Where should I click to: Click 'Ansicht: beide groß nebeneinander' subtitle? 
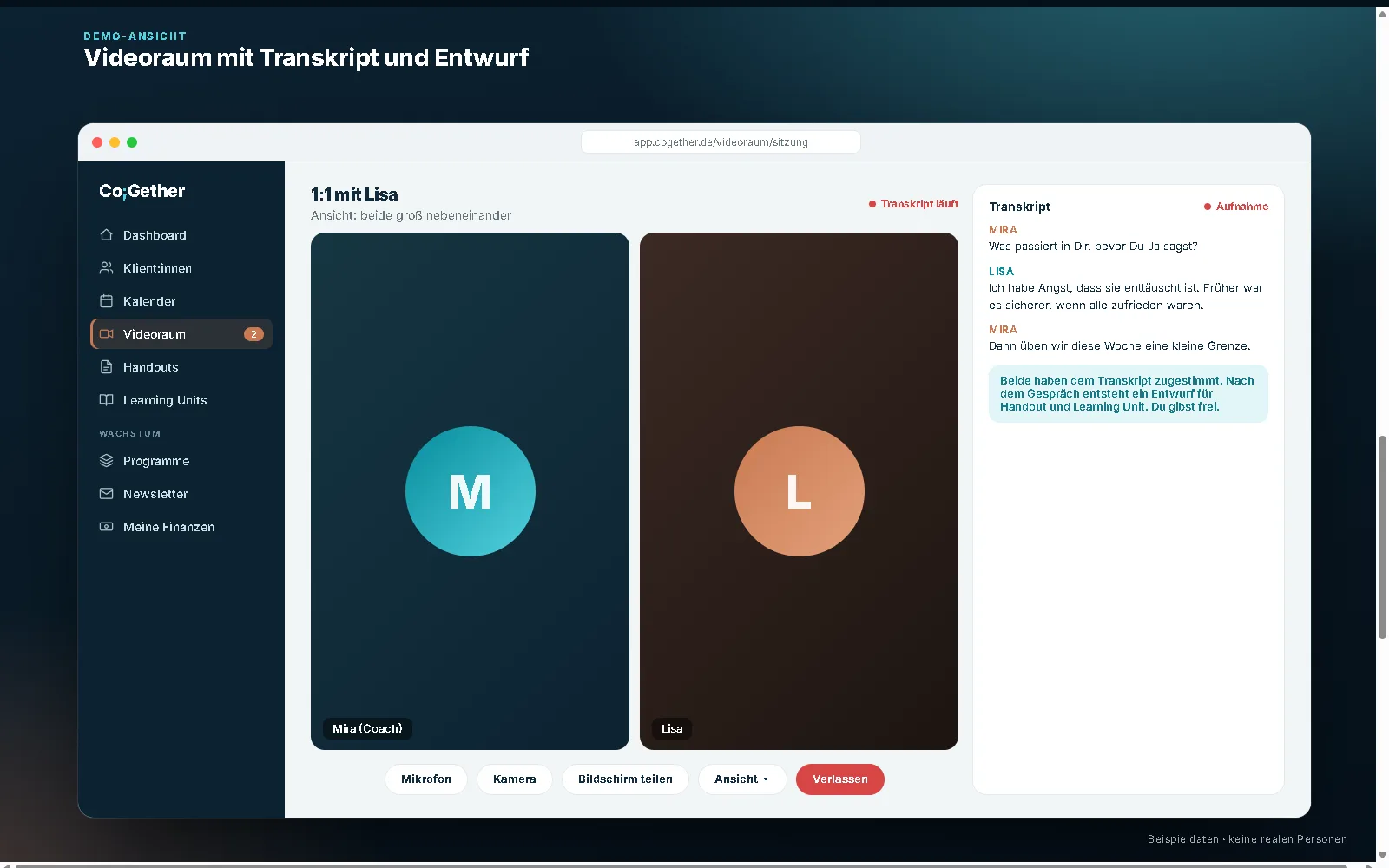411,215
